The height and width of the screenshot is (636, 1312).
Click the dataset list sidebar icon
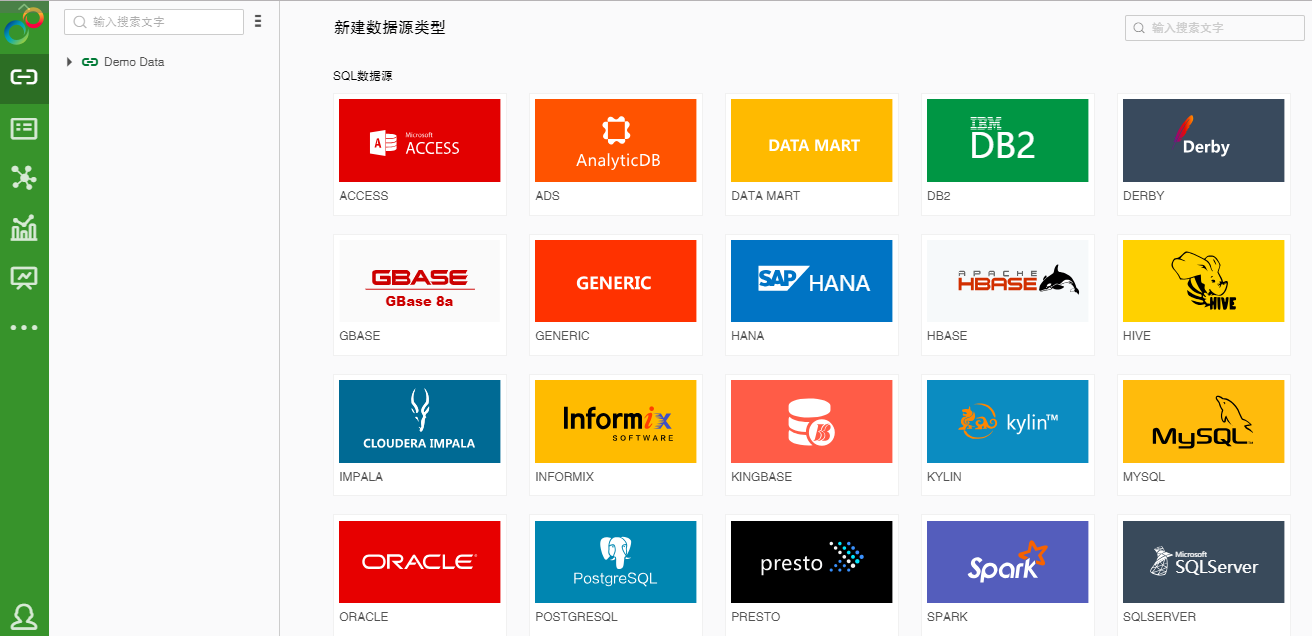[x=24, y=128]
